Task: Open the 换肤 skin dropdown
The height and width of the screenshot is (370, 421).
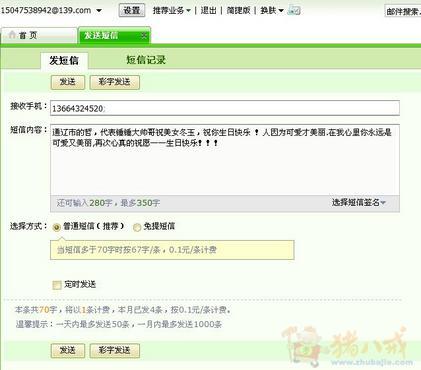Action: (x=272, y=11)
